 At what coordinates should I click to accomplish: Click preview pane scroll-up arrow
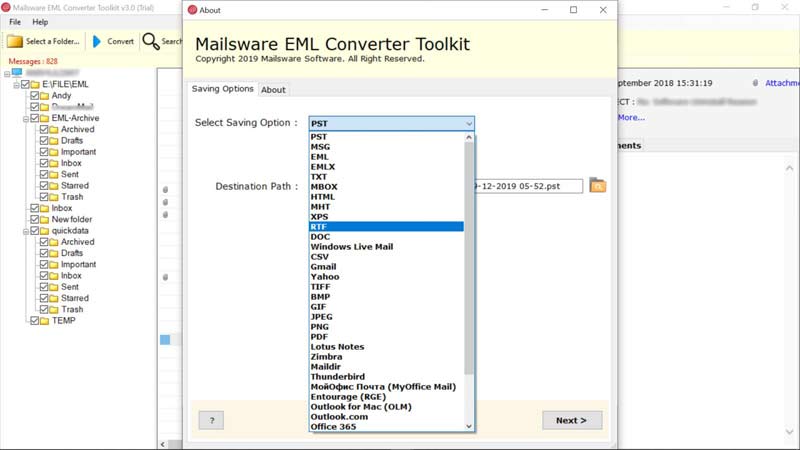[x=789, y=168]
